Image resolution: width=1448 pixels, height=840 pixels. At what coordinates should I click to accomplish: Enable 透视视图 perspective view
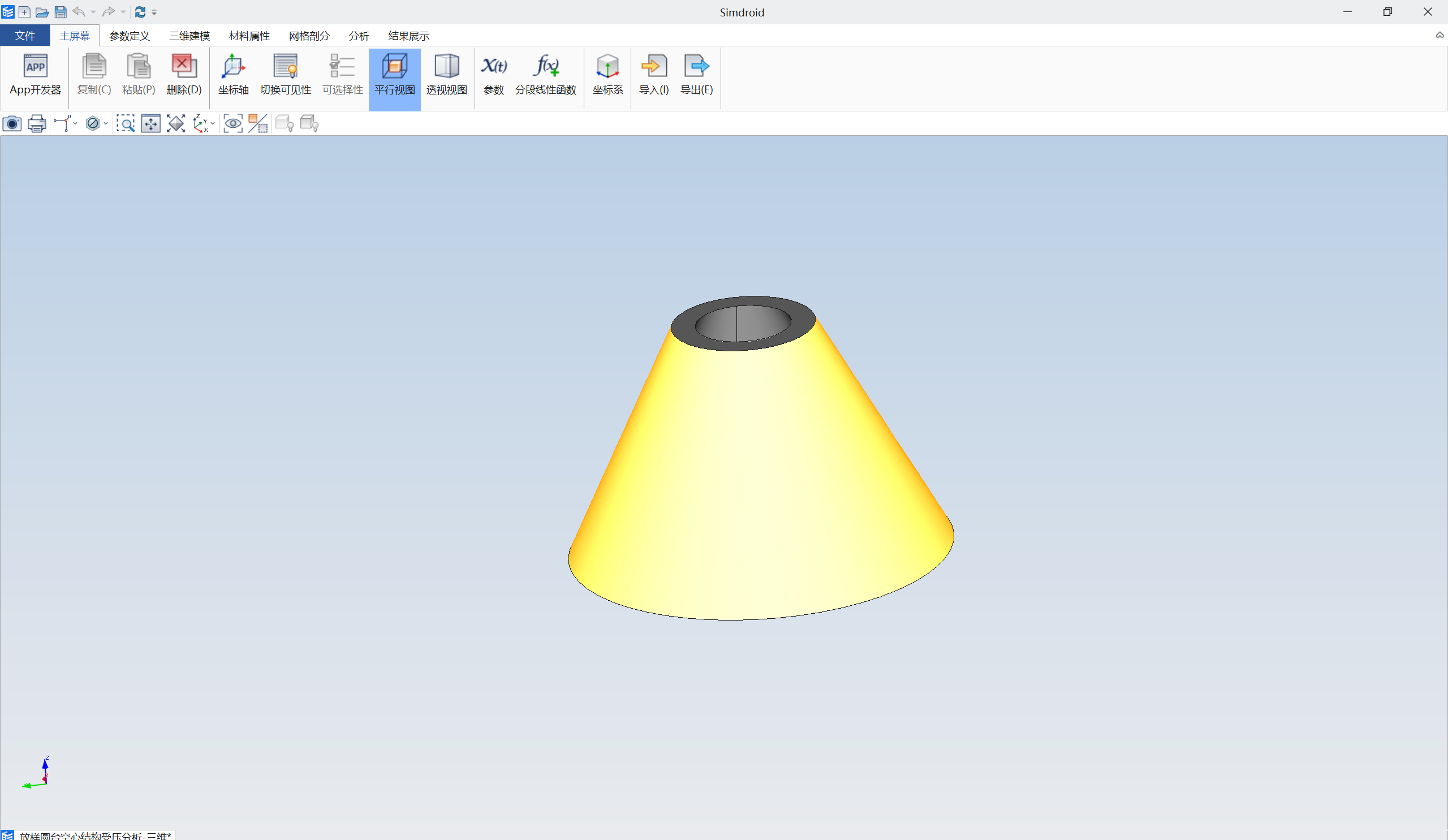tap(446, 76)
